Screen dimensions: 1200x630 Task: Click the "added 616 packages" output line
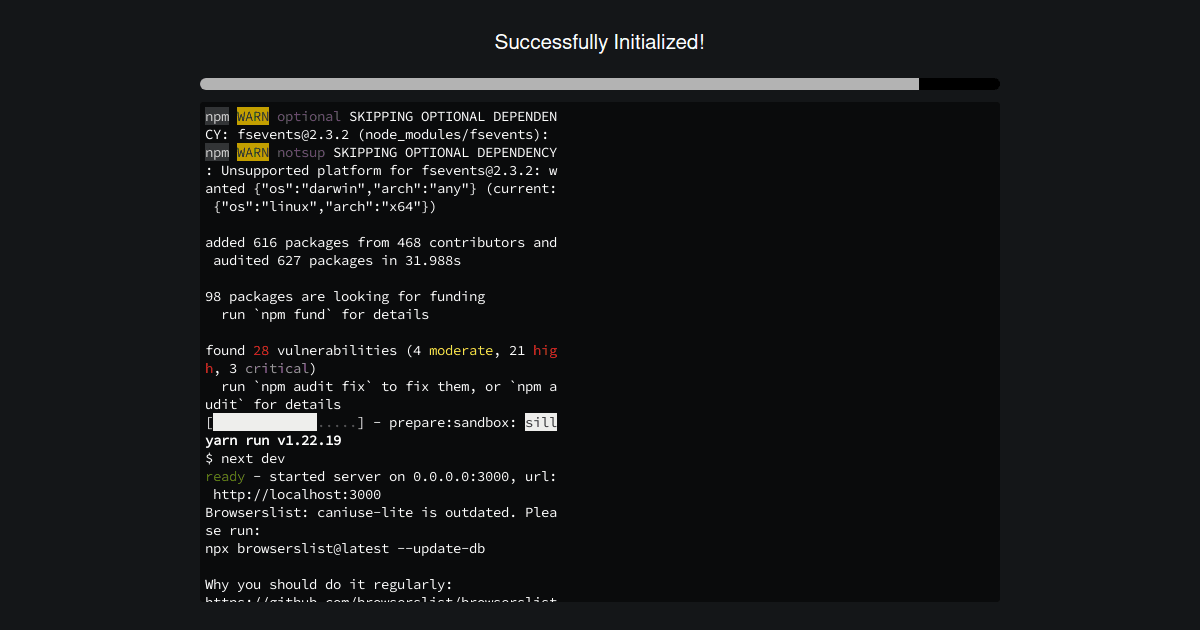tap(381, 243)
